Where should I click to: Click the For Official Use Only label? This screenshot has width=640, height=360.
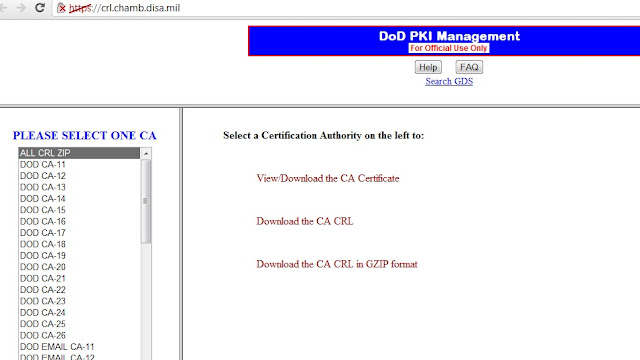[x=449, y=48]
